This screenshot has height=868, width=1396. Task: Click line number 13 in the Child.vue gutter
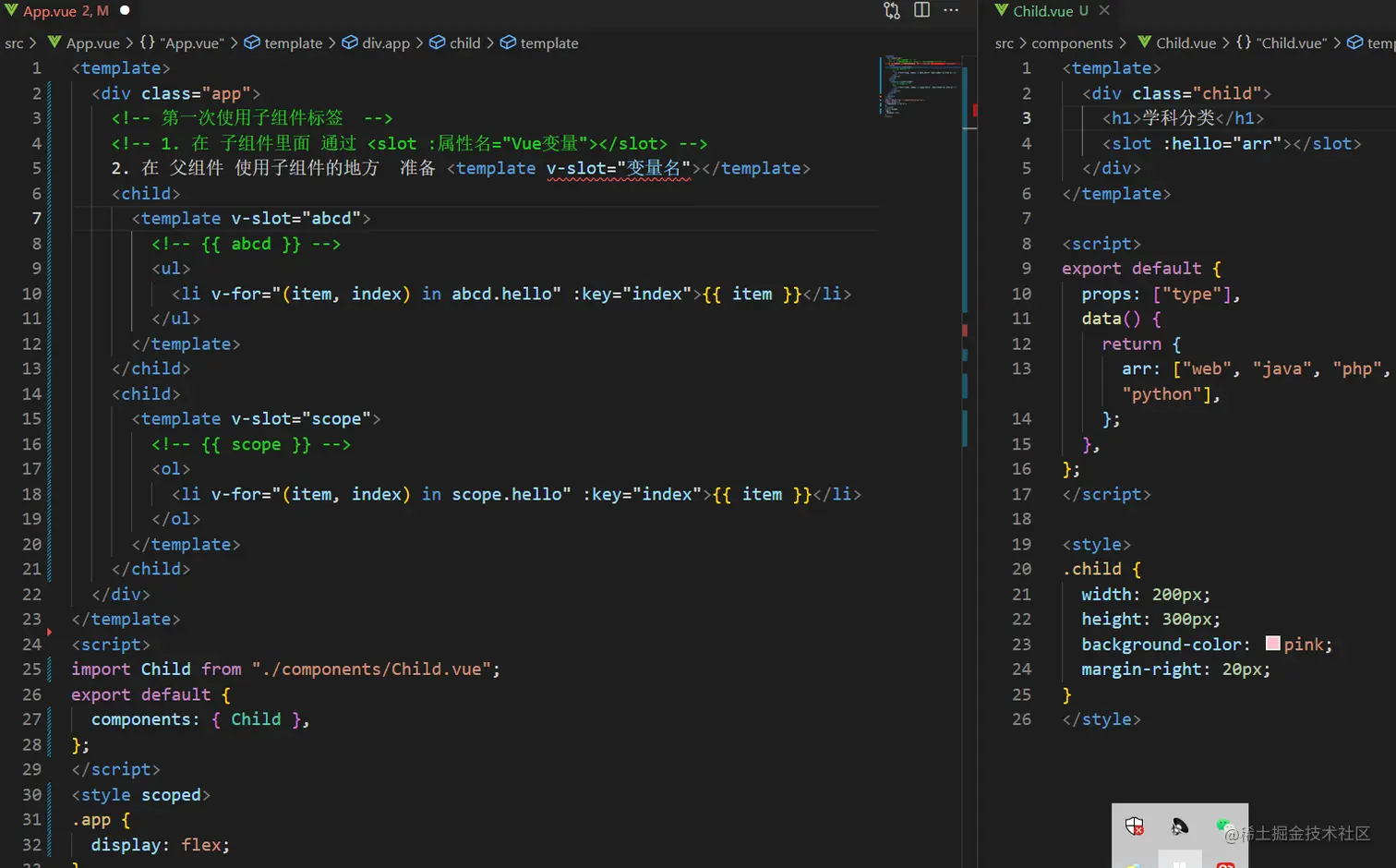tap(1021, 368)
